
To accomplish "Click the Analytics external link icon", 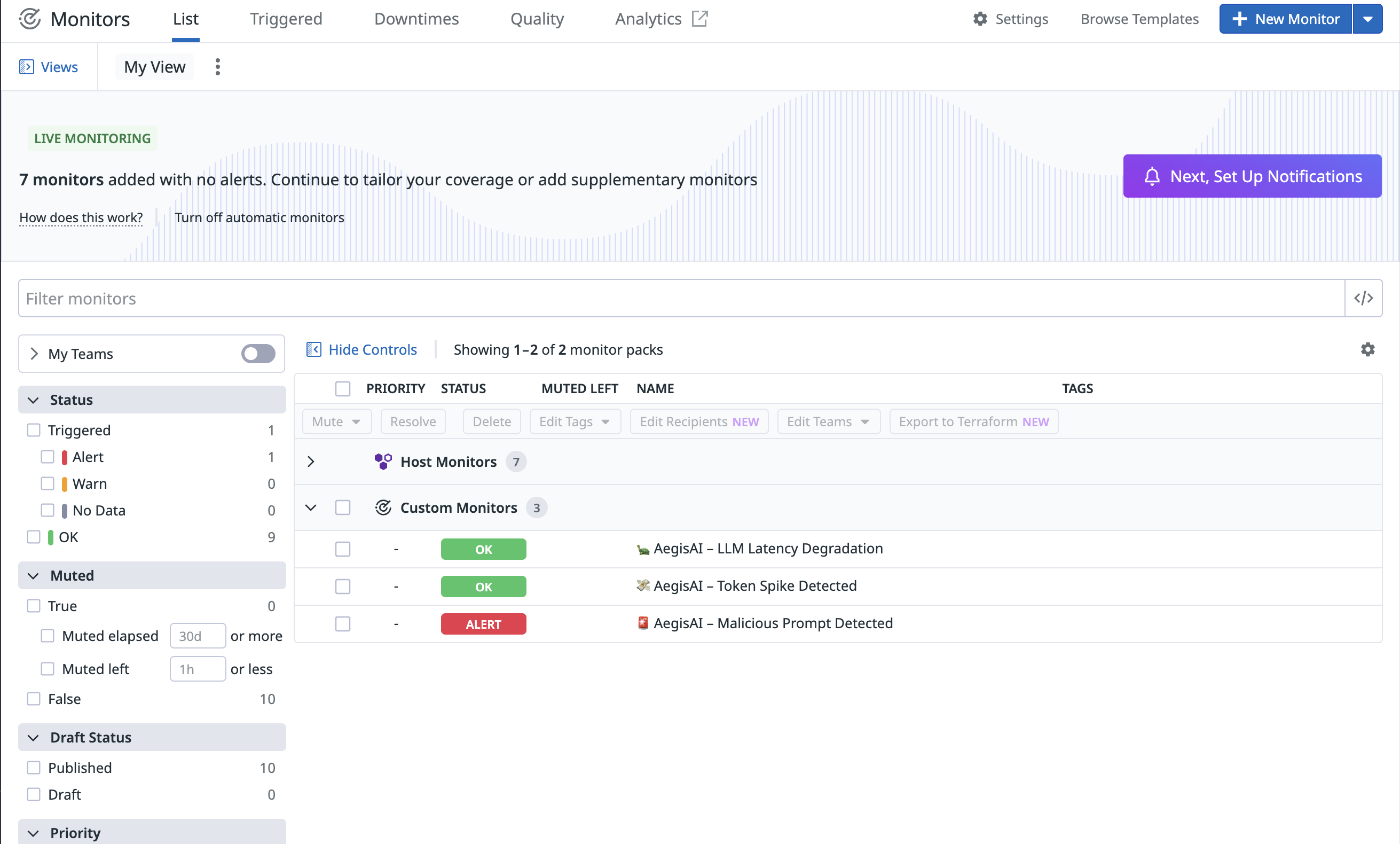I will click(x=699, y=19).
